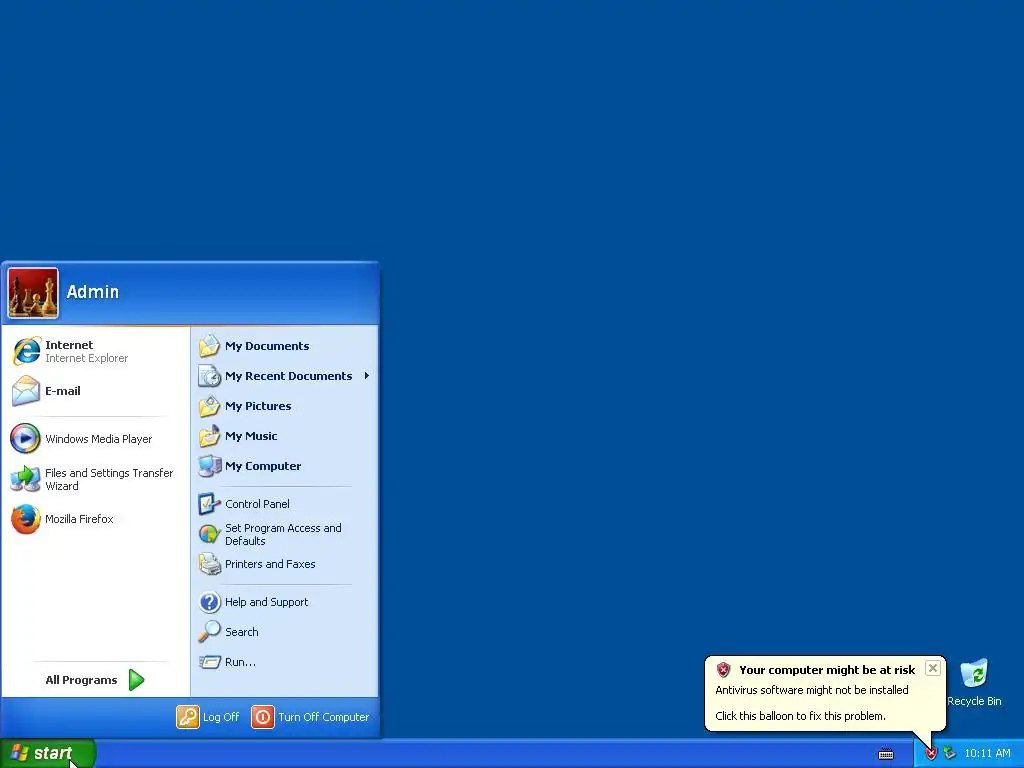Click 'Click this balloon to fix this problem'
Image resolution: width=1024 pixels, height=768 pixels.
coord(800,716)
